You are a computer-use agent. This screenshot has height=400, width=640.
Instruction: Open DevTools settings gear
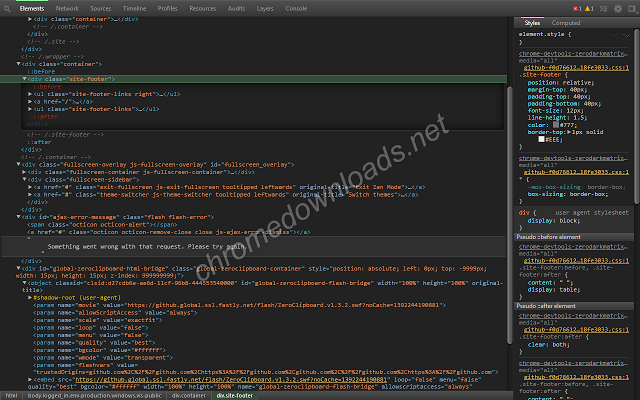(618, 8)
